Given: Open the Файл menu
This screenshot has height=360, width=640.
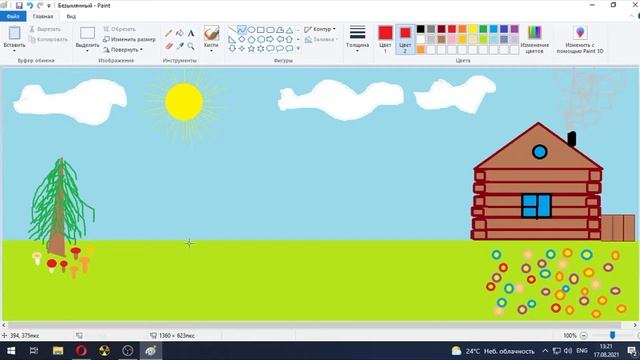Looking at the screenshot, I should tap(13, 16).
